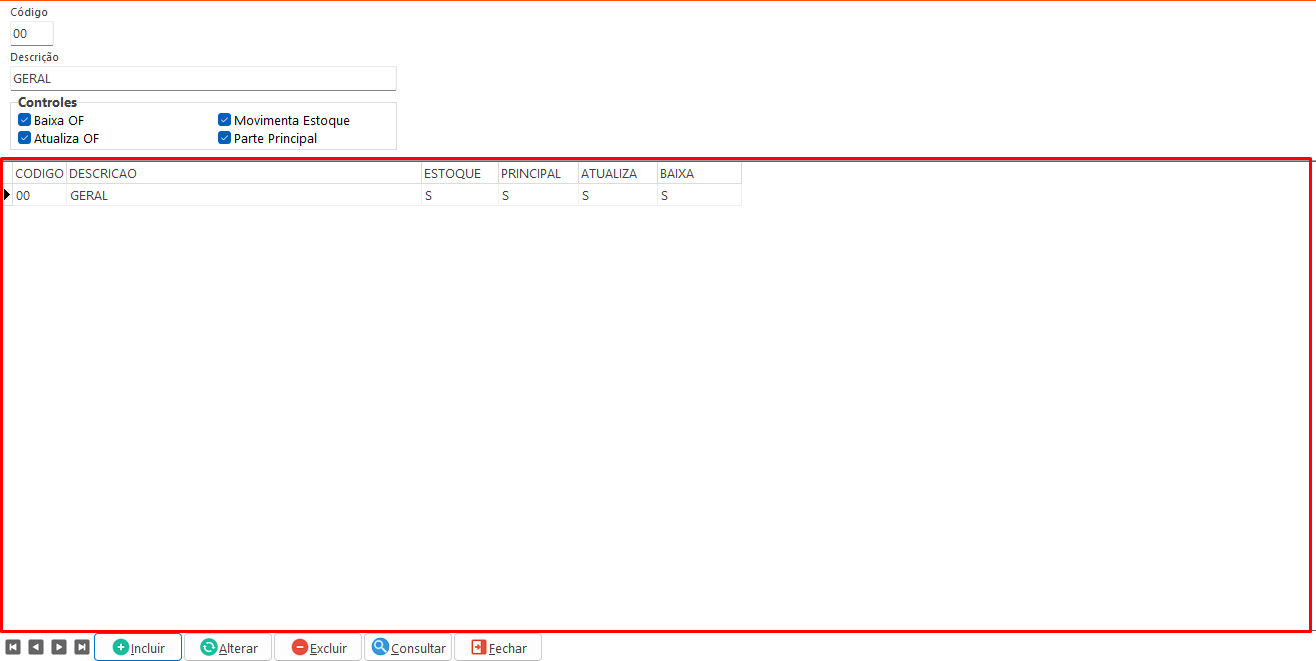
Task: Jump to the last record
Action: (x=82, y=647)
